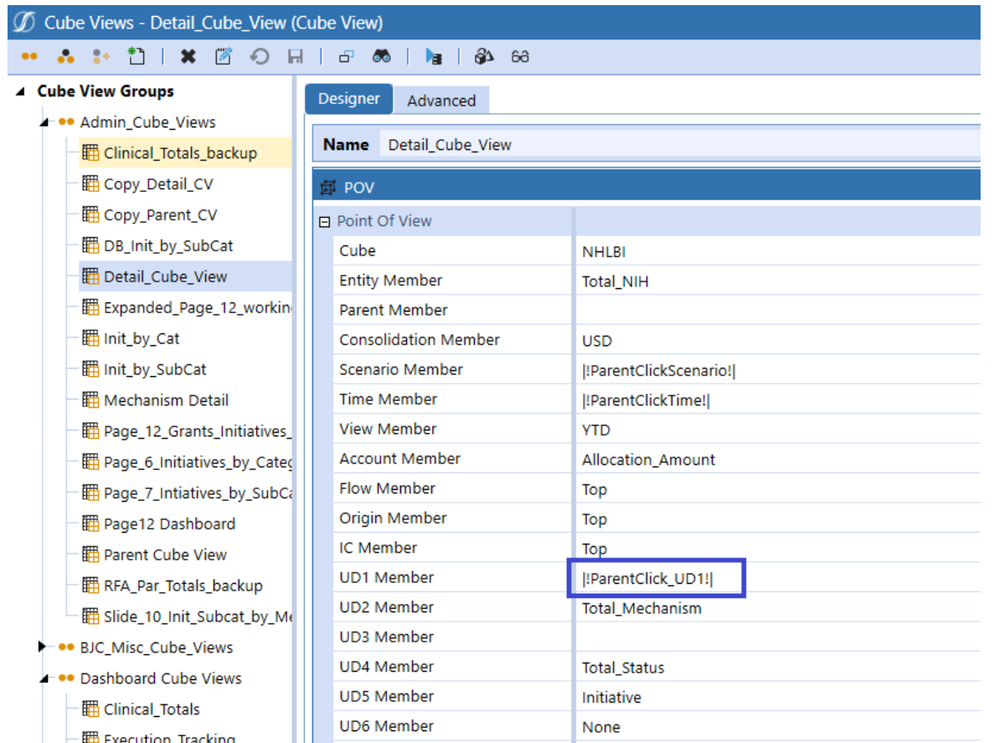
Task: Collapse the Dashboard Cube Views group
Action: click(x=44, y=679)
